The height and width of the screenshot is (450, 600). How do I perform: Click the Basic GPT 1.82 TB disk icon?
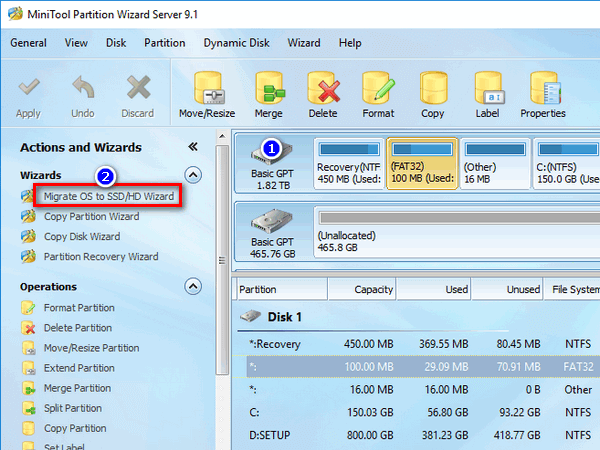pyautogui.click(x=272, y=152)
